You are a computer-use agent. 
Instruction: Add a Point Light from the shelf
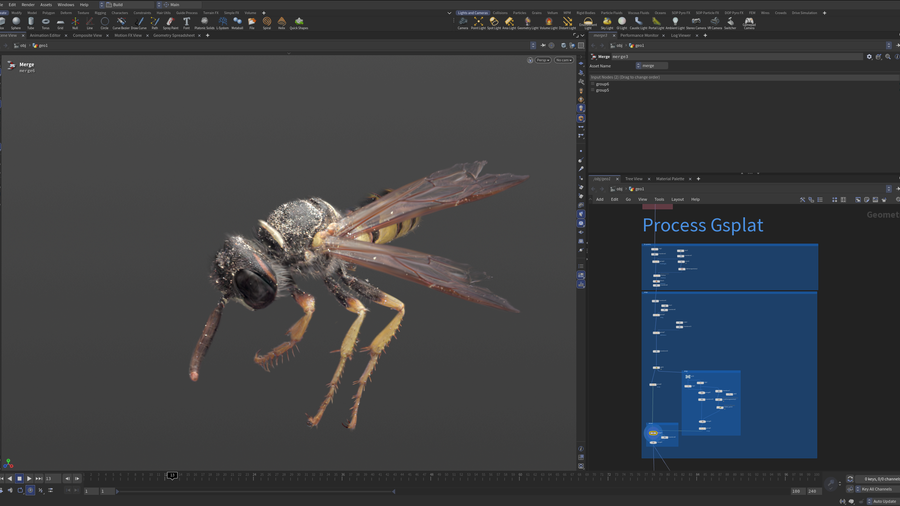click(x=478, y=23)
